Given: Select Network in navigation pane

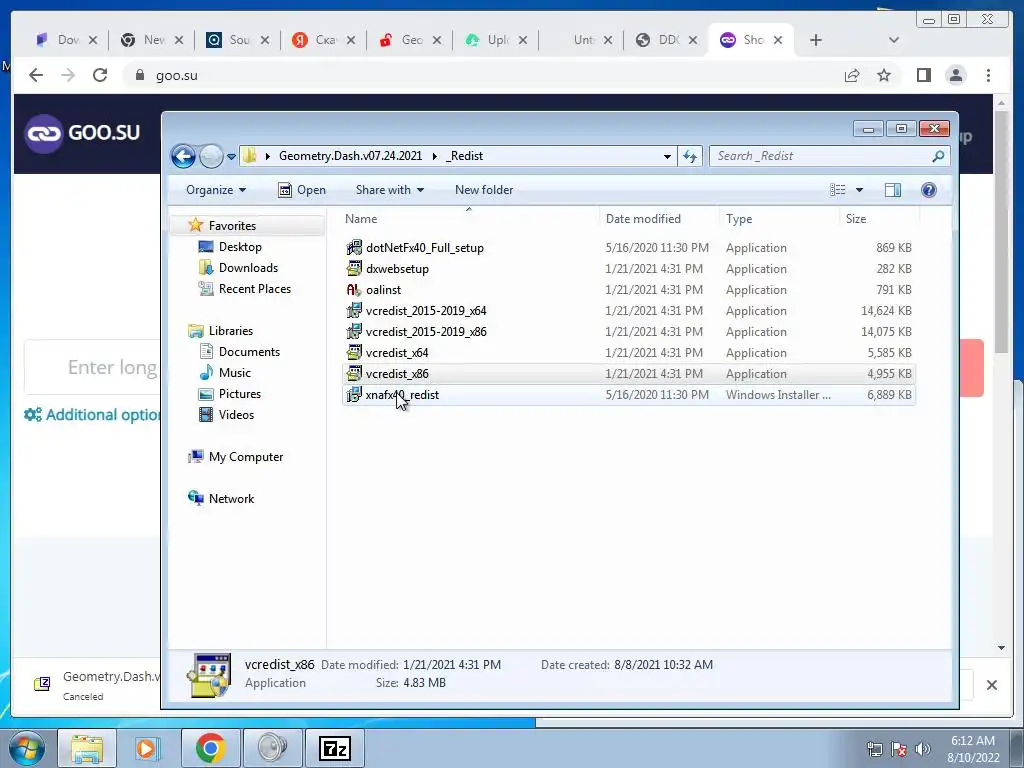Looking at the screenshot, I should click(x=231, y=498).
